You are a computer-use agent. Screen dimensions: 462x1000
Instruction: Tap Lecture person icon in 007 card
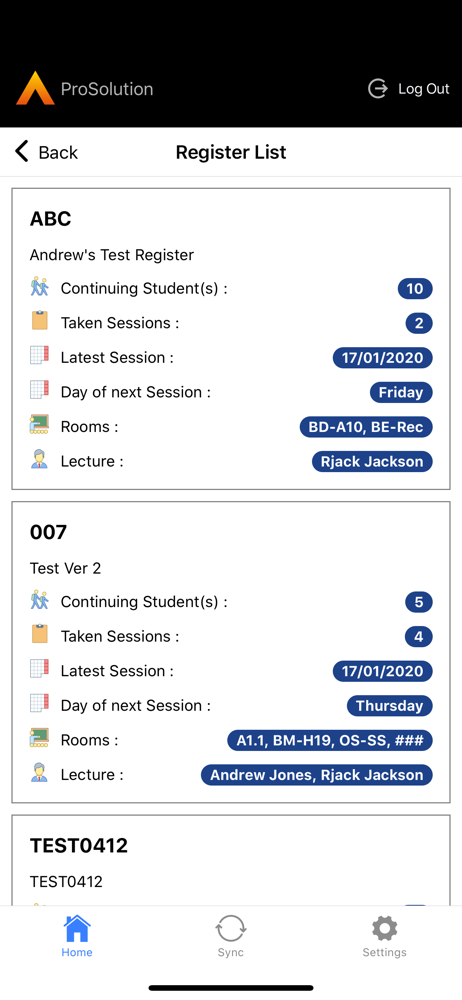pyautogui.click(x=40, y=772)
